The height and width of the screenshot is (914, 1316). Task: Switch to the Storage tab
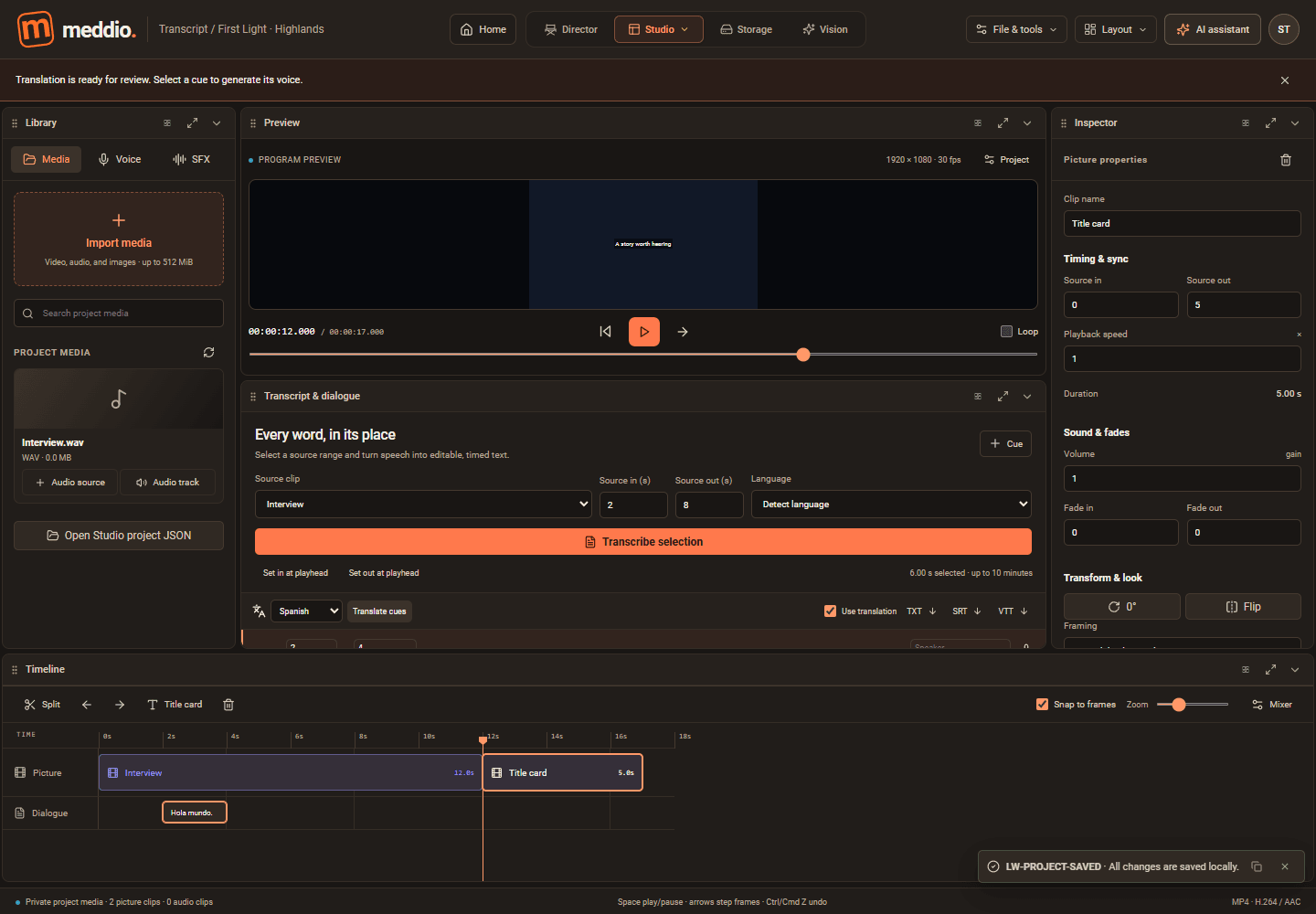746,29
